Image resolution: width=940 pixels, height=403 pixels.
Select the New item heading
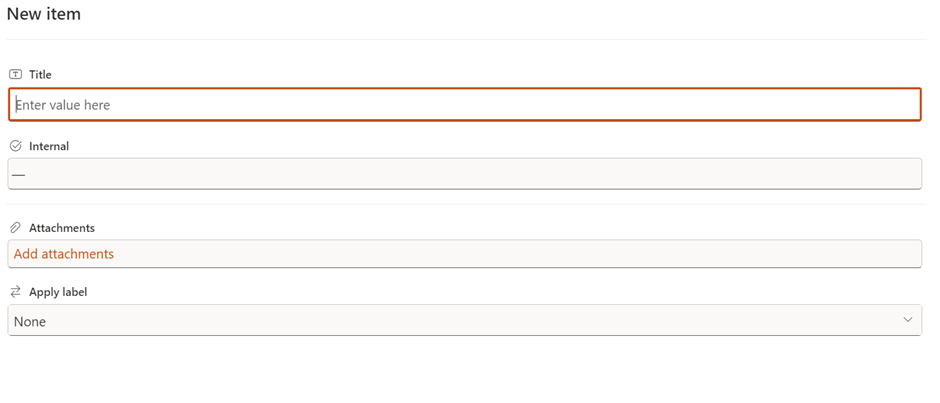pyautogui.click(x=44, y=14)
